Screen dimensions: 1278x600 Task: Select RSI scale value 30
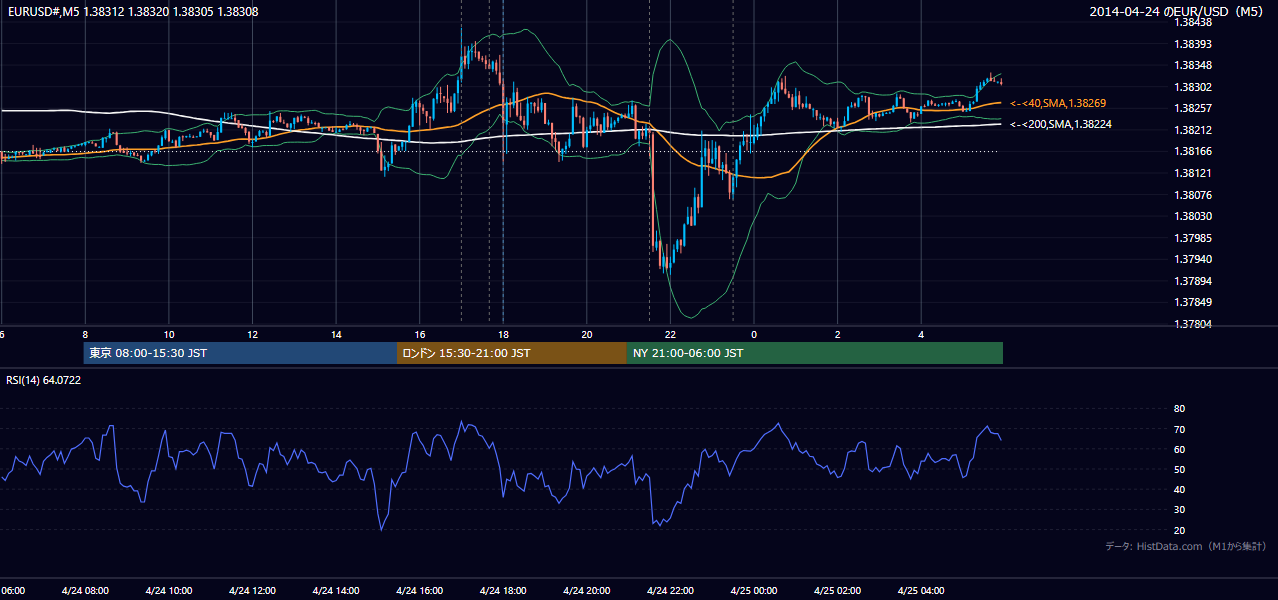tap(1179, 510)
